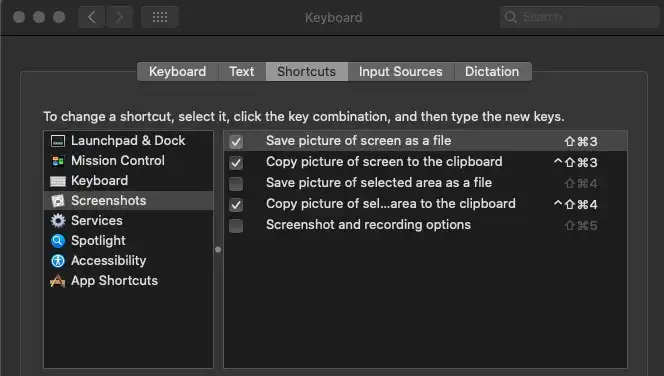
Task: Click the Spotlight magnifier icon
Action: point(58,241)
